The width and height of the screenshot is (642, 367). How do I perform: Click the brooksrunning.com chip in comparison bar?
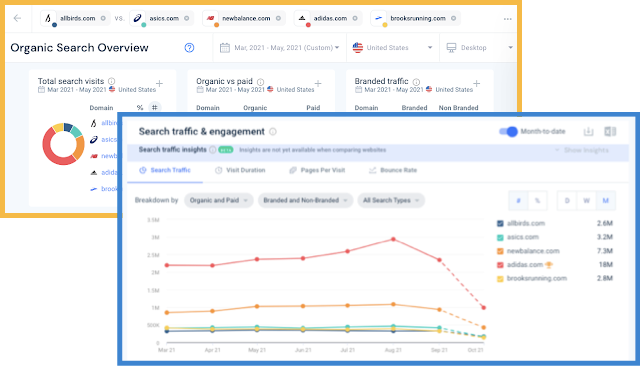point(415,18)
